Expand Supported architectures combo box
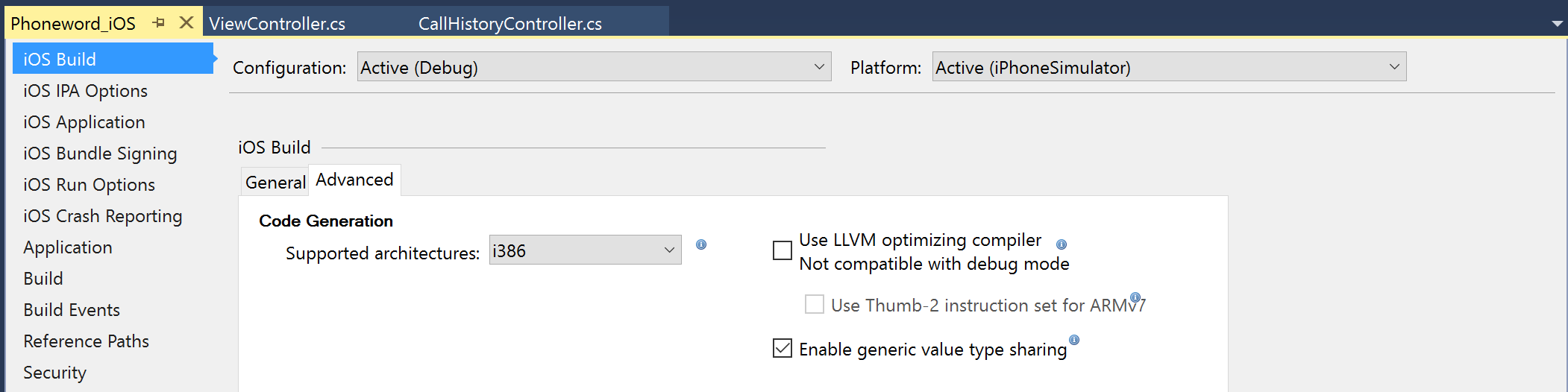 (x=585, y=250)
